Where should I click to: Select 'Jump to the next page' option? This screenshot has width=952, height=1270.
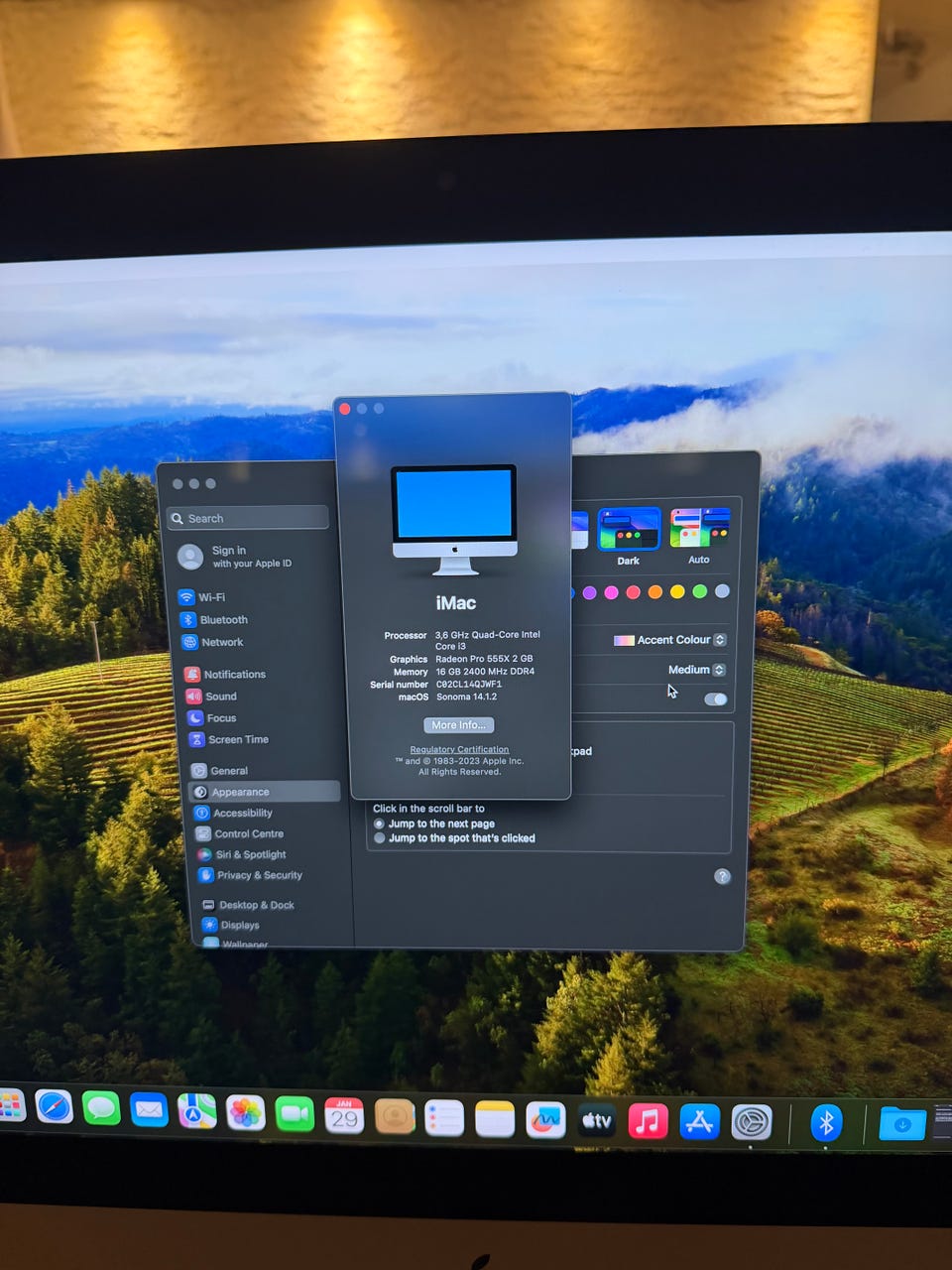point(380,824)
